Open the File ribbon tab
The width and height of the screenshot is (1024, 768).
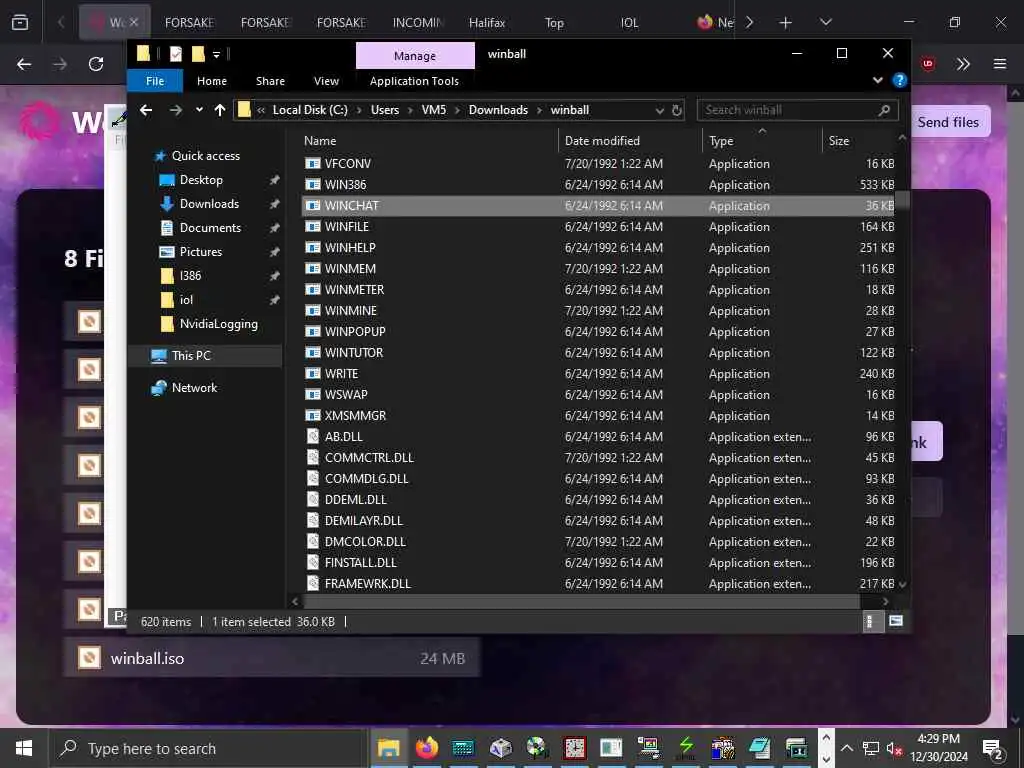tap(155, 81)
